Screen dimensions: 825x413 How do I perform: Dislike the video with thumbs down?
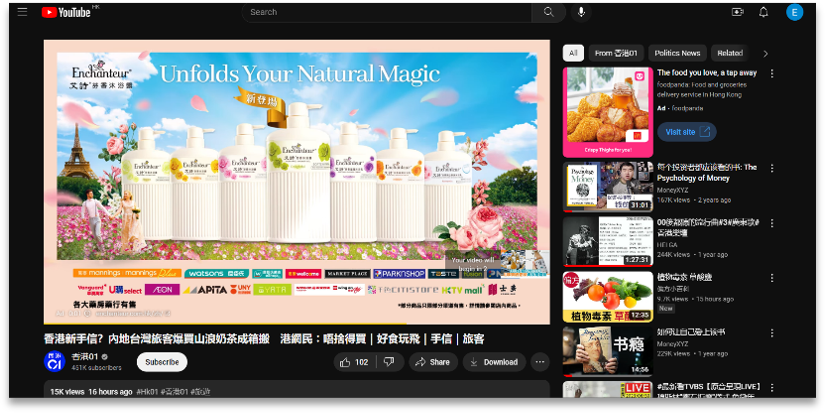pyautogui.click(x=390, y=362)
